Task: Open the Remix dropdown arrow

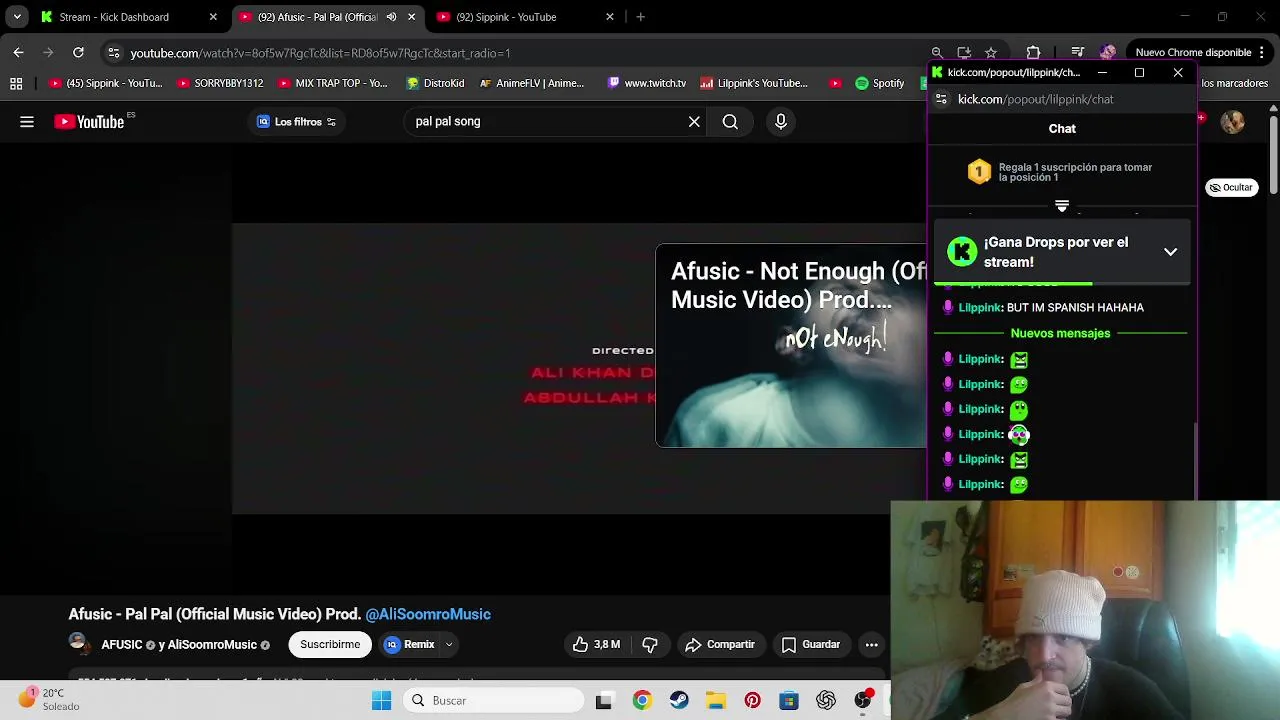Action: (449, 645)
